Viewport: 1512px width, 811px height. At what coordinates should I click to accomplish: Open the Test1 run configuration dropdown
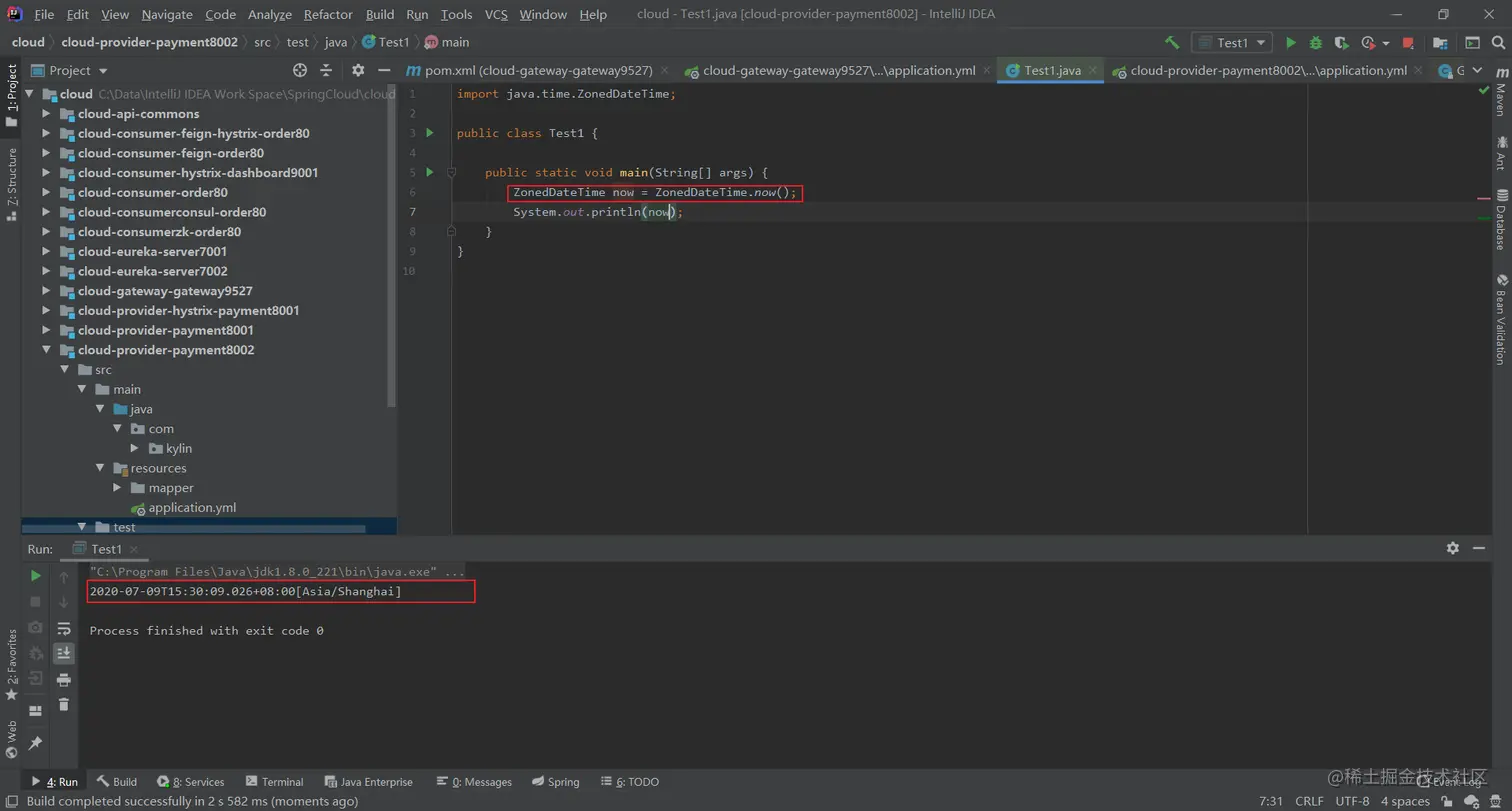pyautogui.click(x=1232, y=43)
